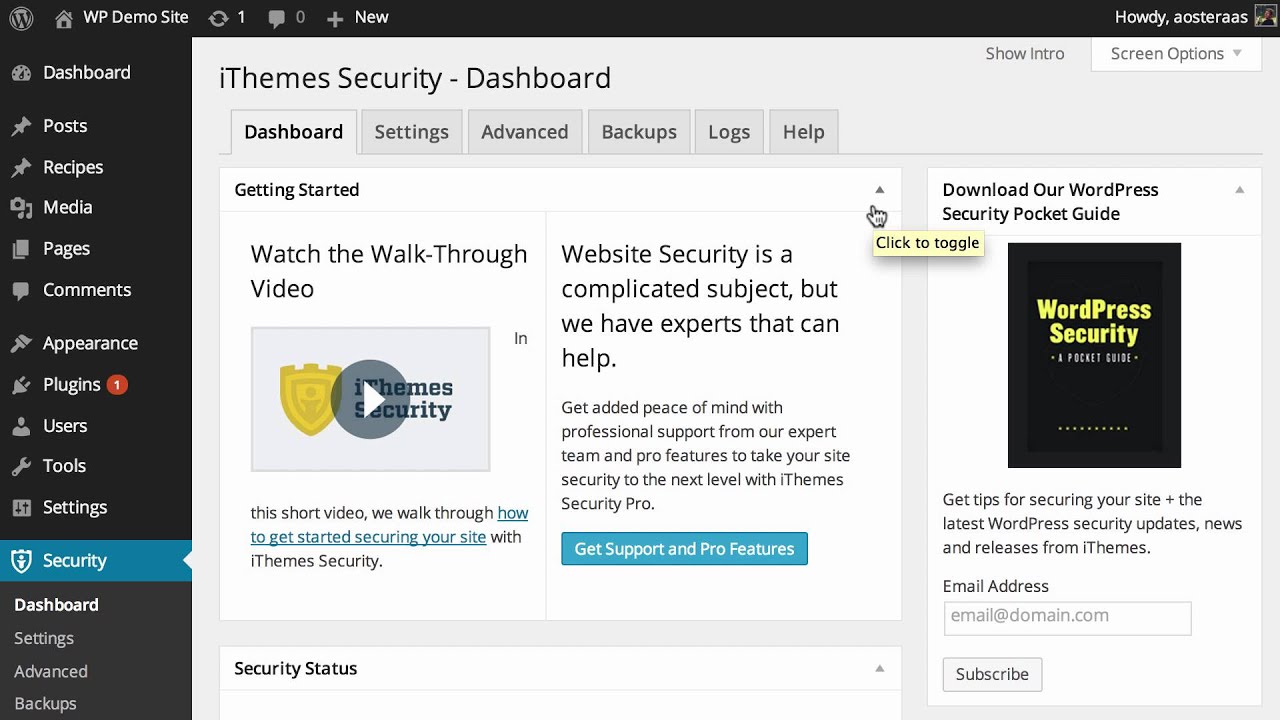Viewport: 1280px width, 720px height.
Task: Open the updates icon showing 1
Action: click(218, 18)
